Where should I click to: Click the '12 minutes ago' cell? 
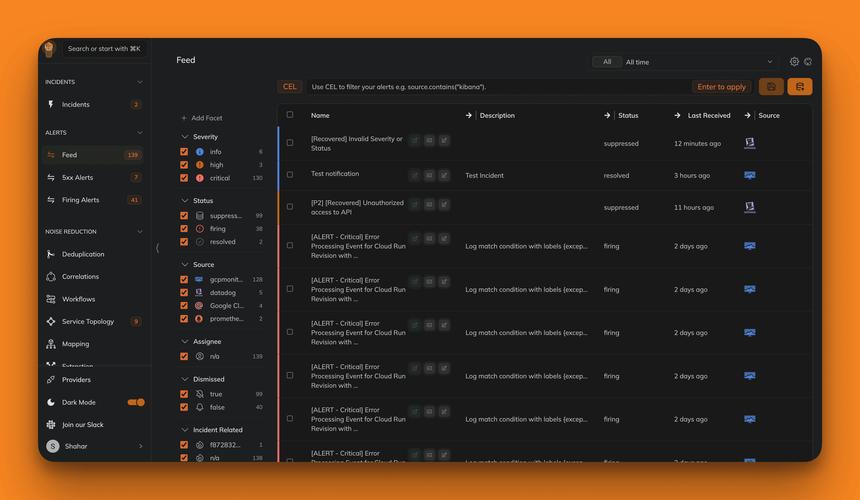[x=698, y=144]
